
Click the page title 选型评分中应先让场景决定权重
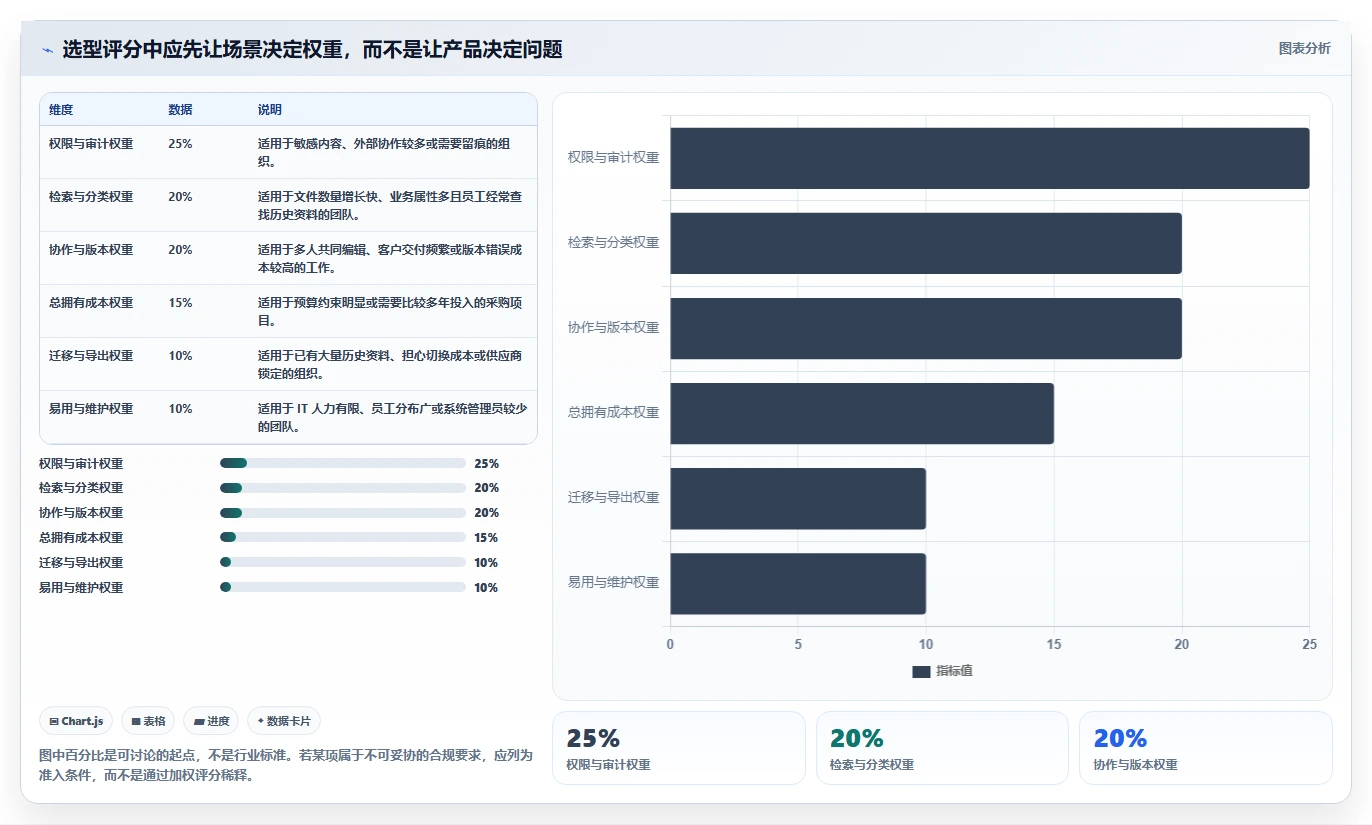tap(312, 49)
